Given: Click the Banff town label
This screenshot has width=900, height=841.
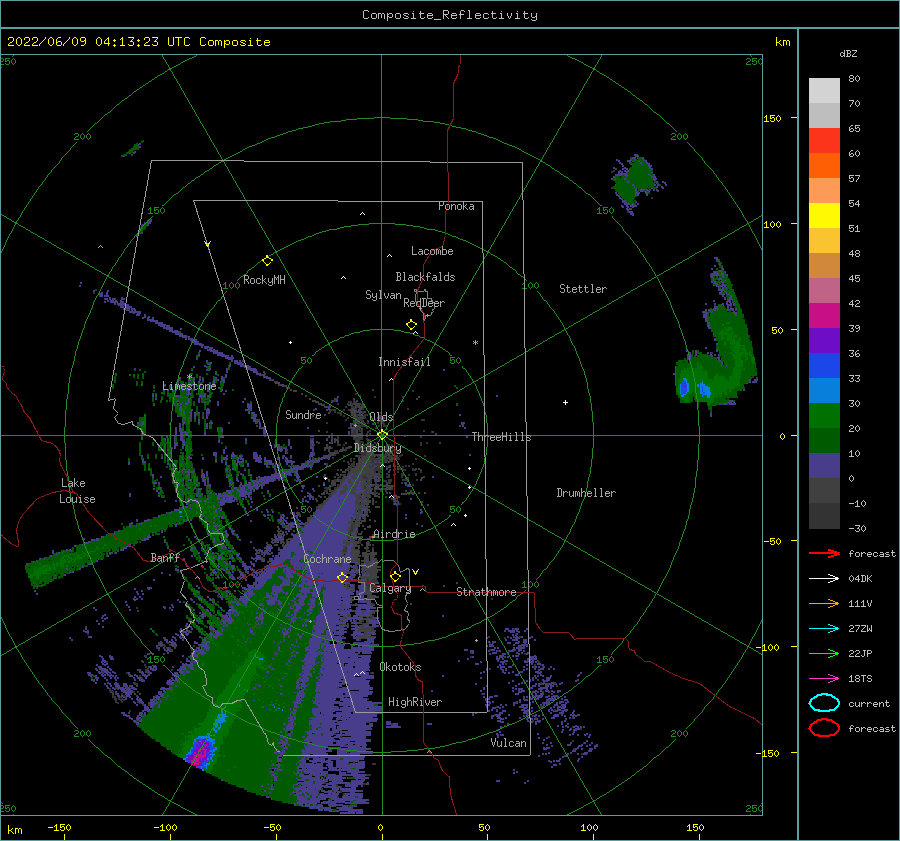Looking at the screenshot, I should click(165, 557).
